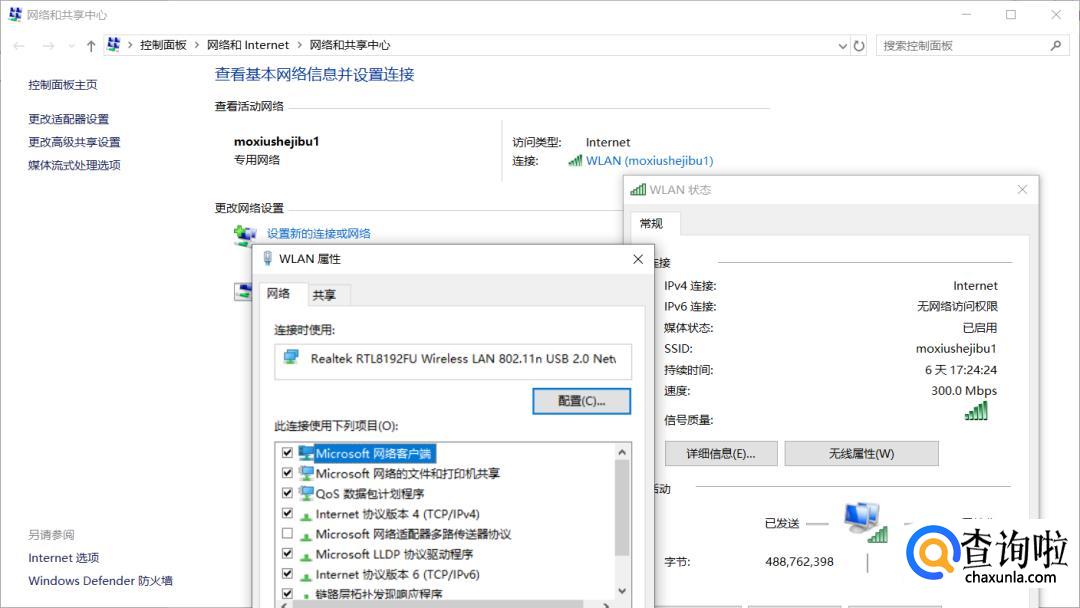The width and height of the screenshot is (1080, 608).
Task: Toggle file and printer sharing checkbox
Action: [x=287, y=472]
